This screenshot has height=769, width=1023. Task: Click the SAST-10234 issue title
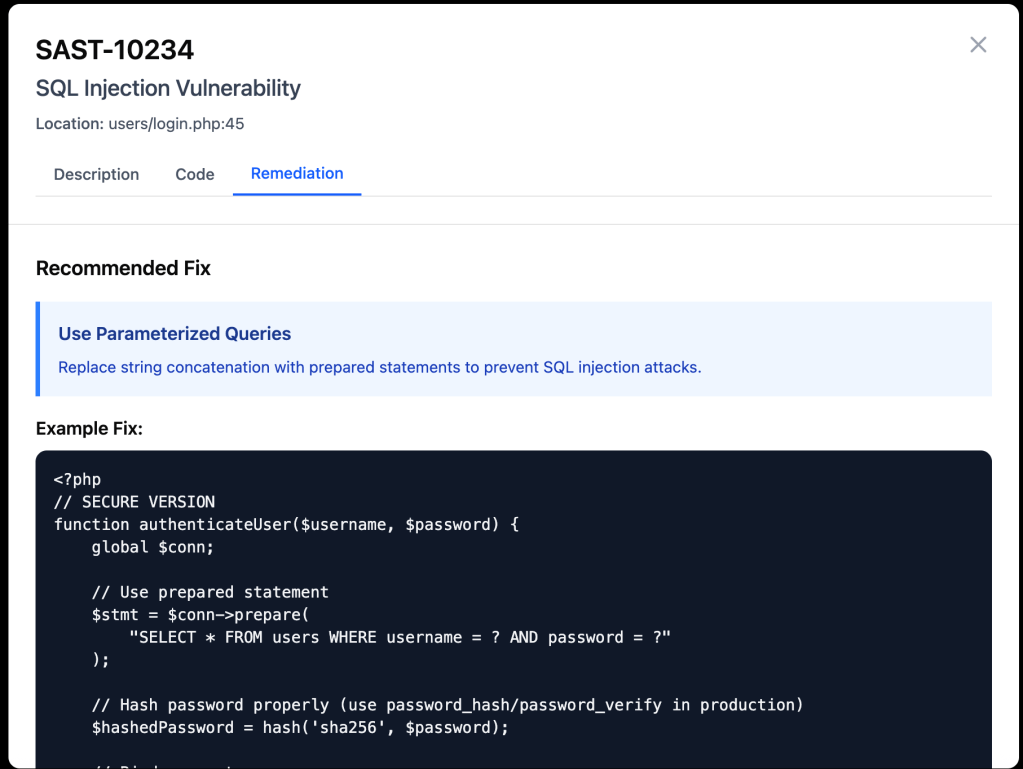coord(115,49)
